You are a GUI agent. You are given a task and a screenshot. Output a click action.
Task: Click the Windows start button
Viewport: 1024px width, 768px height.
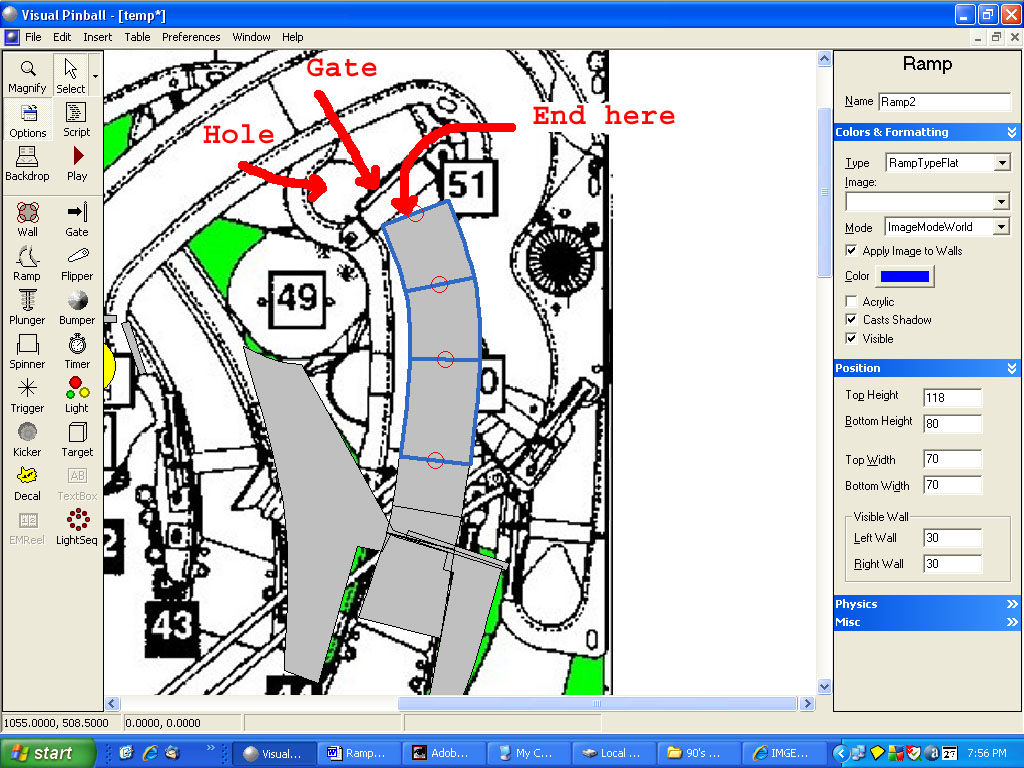coord(48,753)
